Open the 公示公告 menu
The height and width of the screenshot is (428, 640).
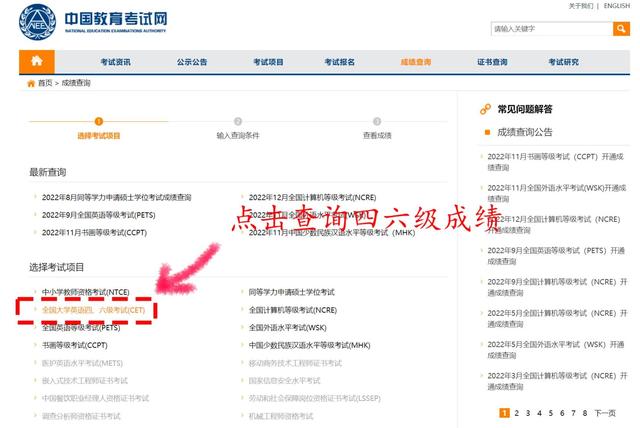[192, 62]
